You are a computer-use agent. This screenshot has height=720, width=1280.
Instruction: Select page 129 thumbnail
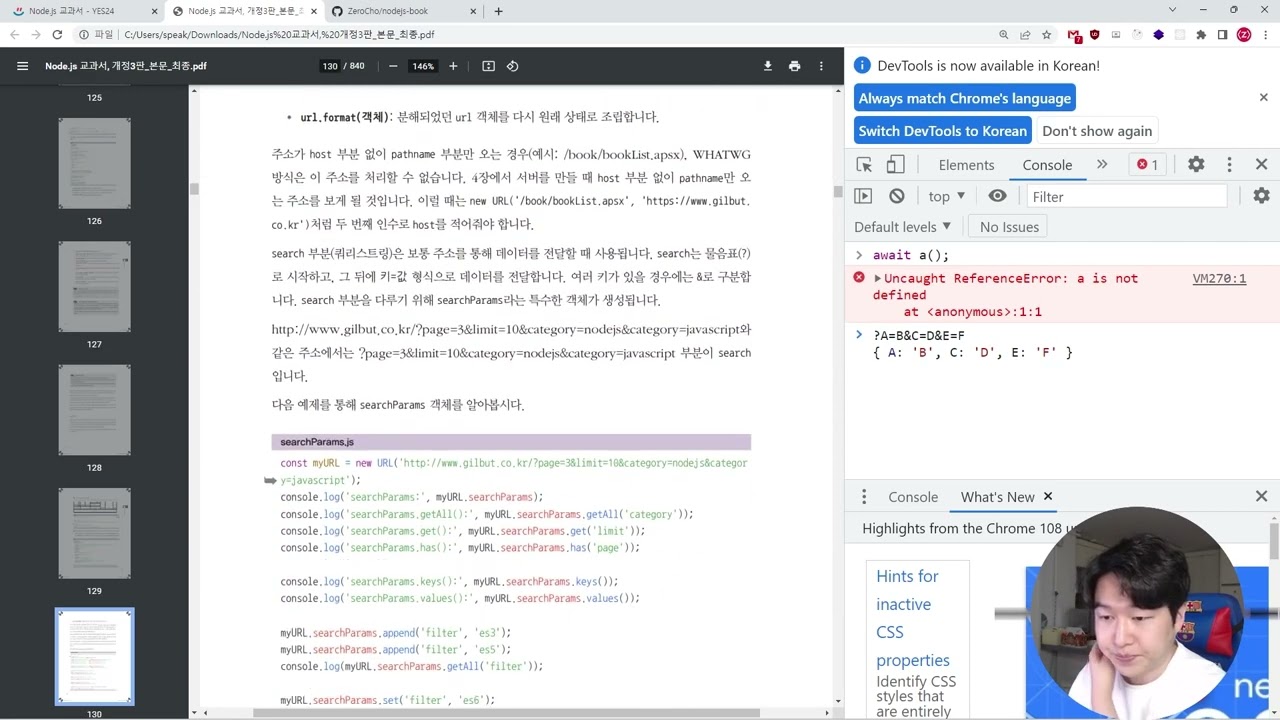coord(94,533)
